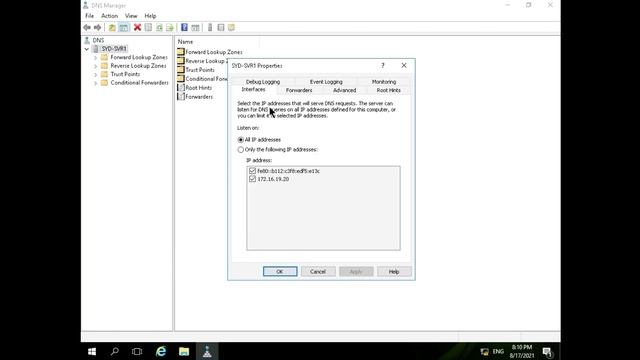The image size is (640, 360).
Task: Toggle the 172.16.19.20 checkbox
Action: tap(252, 179)
